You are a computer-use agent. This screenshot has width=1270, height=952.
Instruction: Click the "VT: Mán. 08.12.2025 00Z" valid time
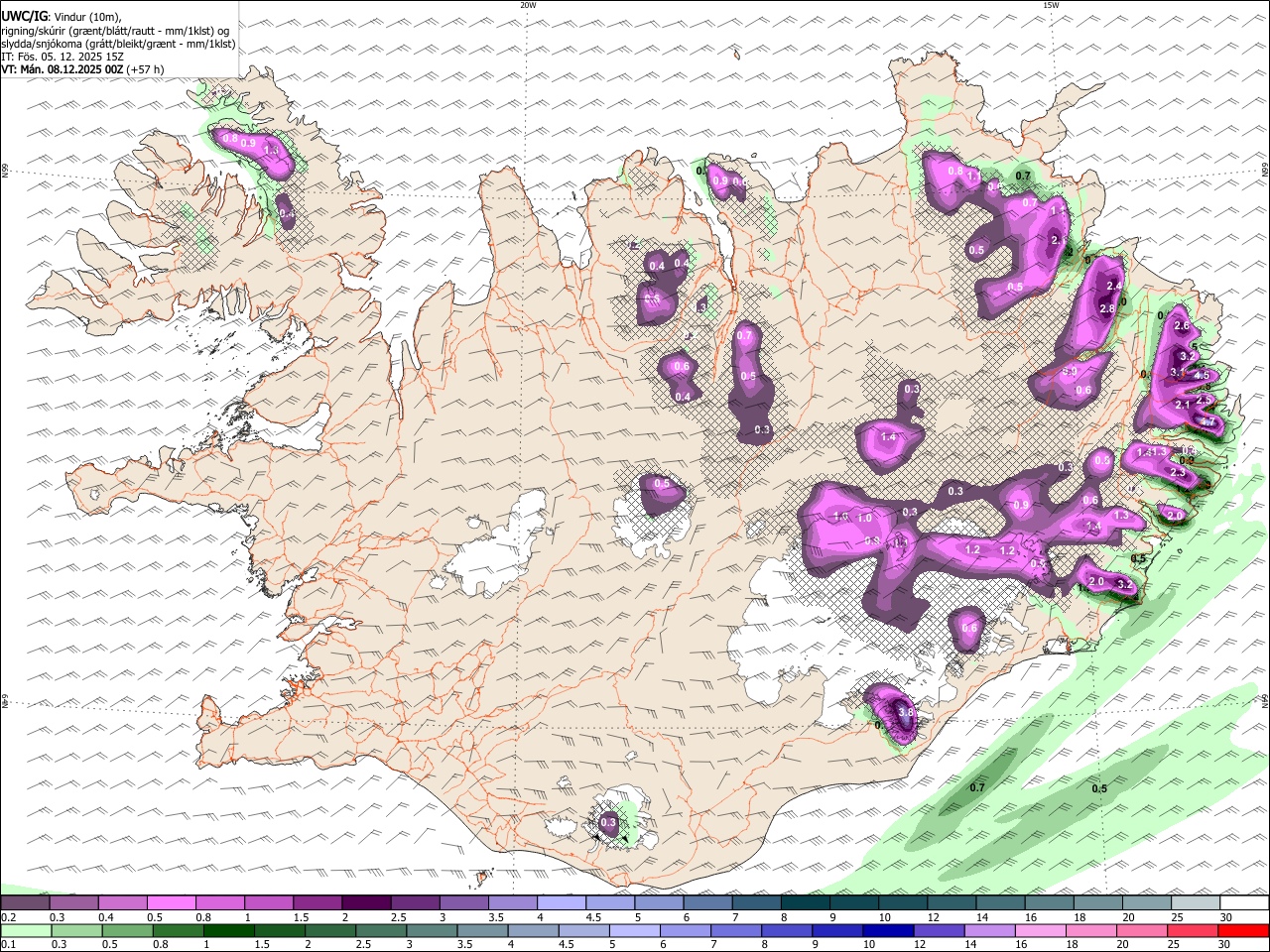point(63,69)
